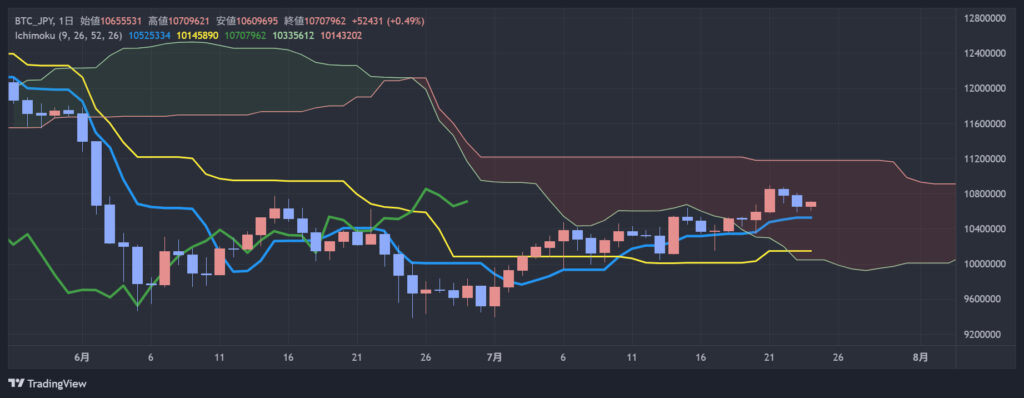
Task: Click the 7月 date axis label
Action: (495, 357)
